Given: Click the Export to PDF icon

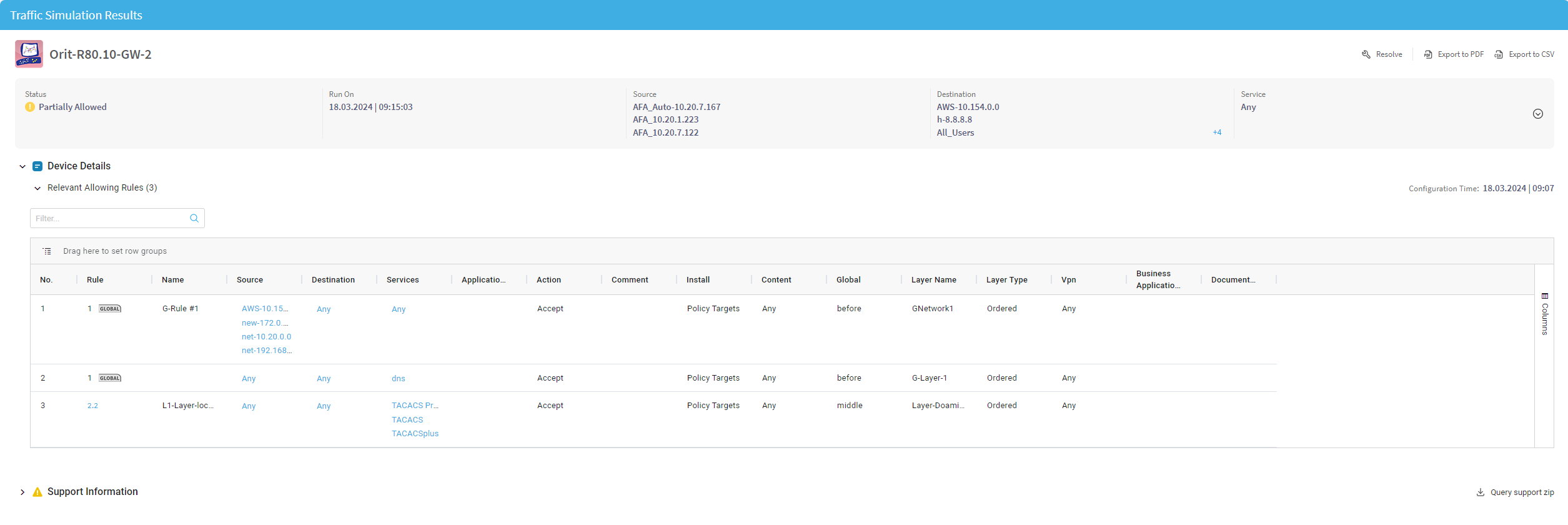Looking at the screenshot, I should click(x=1427, y=54).
